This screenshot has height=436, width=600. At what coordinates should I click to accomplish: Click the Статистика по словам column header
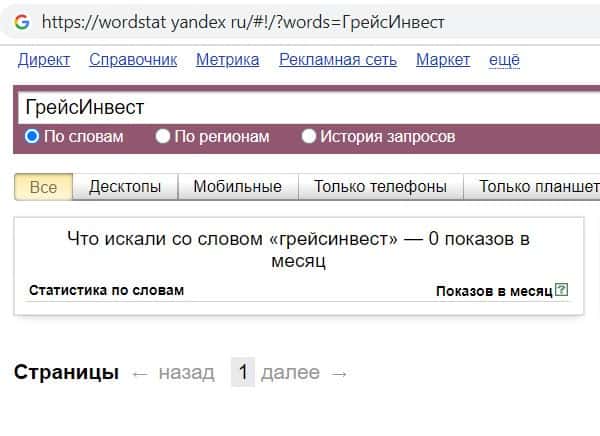click(106, 290)
